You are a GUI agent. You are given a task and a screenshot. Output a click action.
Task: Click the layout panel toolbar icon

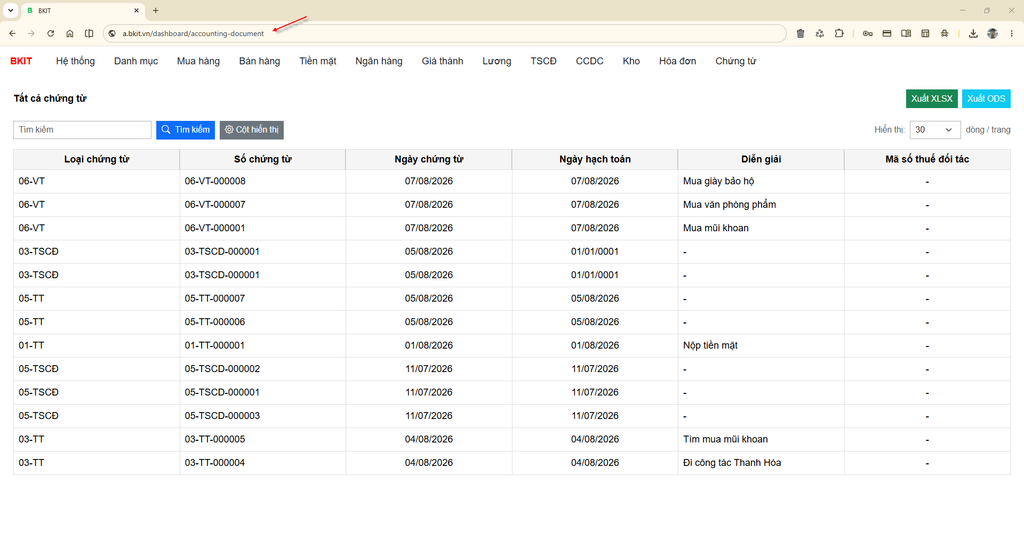(x=925, y=33)
